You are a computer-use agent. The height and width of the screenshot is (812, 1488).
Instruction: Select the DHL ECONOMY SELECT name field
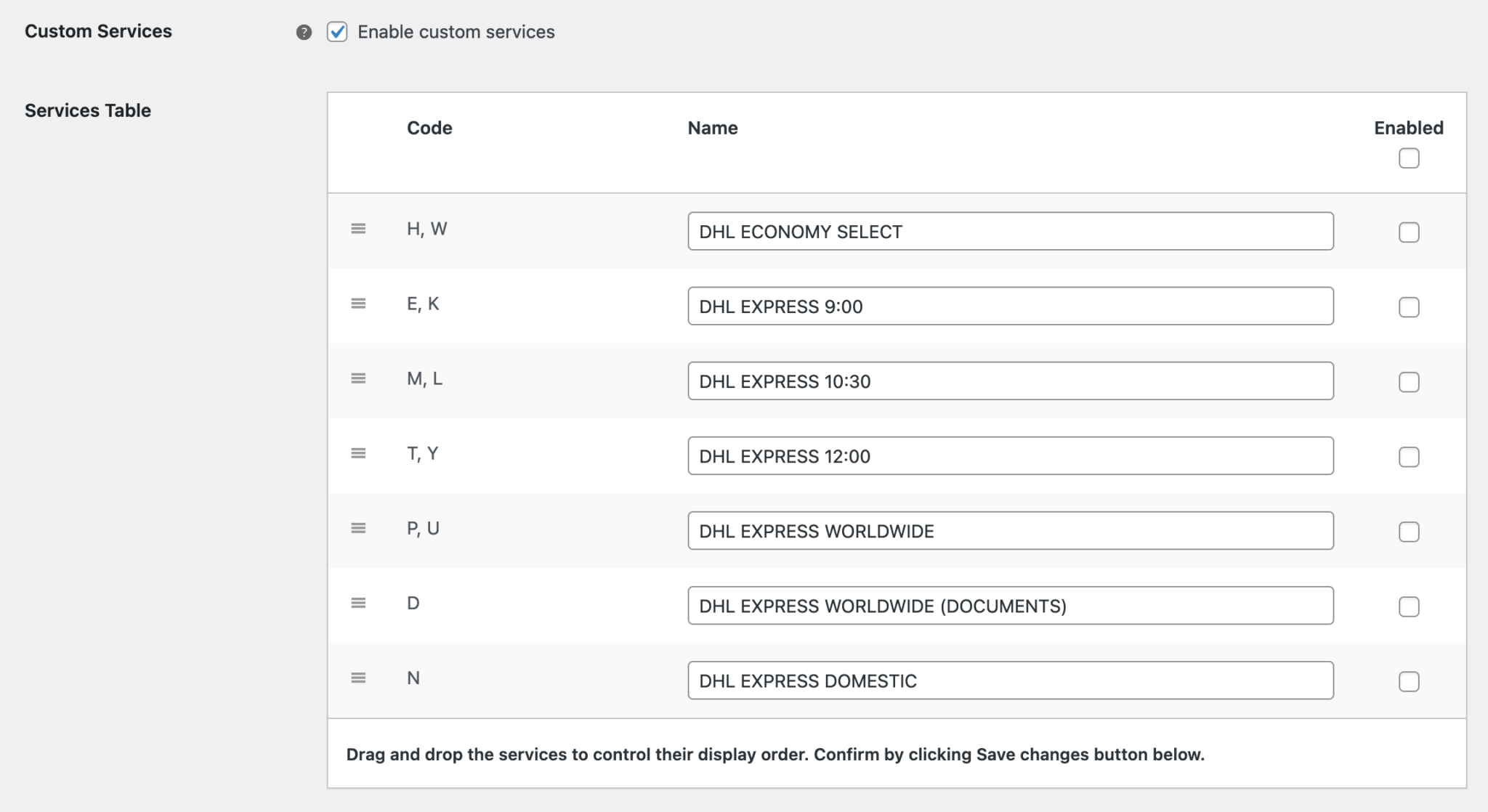pos(1010,231)
